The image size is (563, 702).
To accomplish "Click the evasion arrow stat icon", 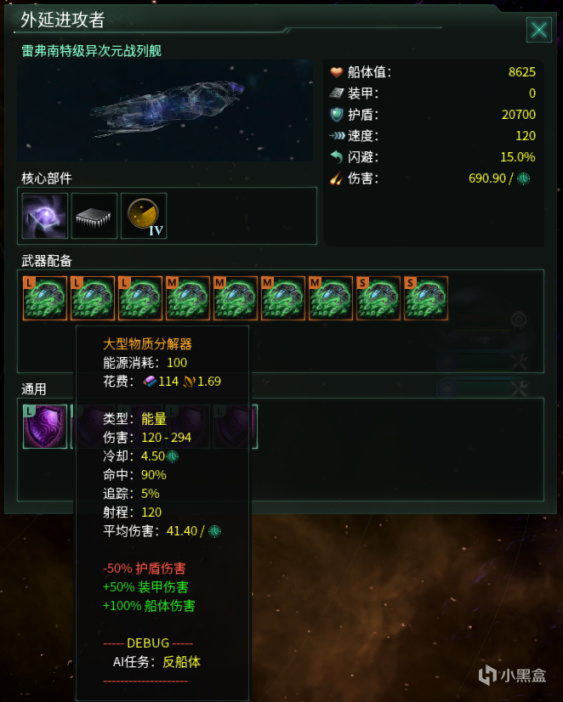I will [x=336, y=157].
